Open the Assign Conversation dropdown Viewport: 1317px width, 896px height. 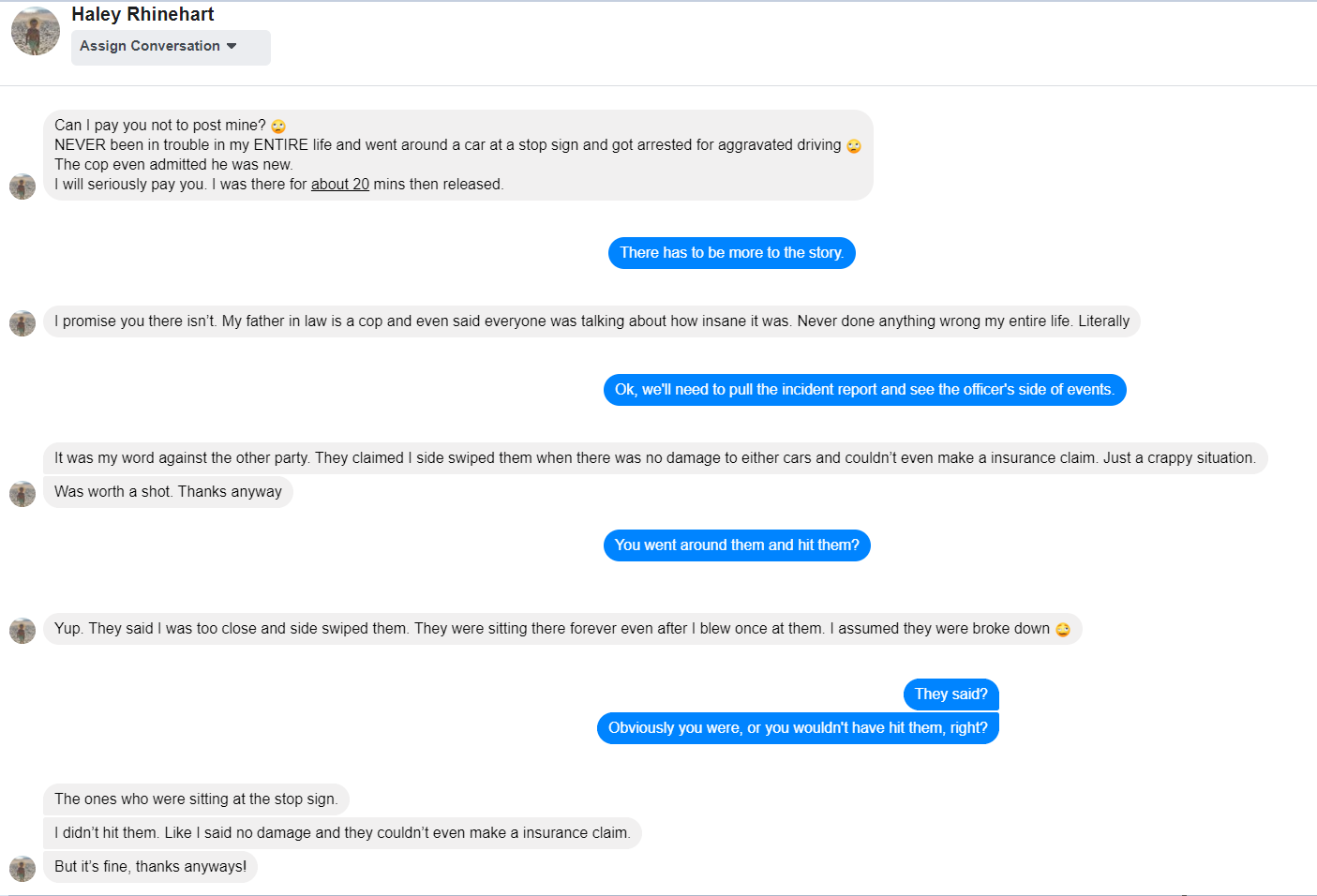(x=170, y=47)
